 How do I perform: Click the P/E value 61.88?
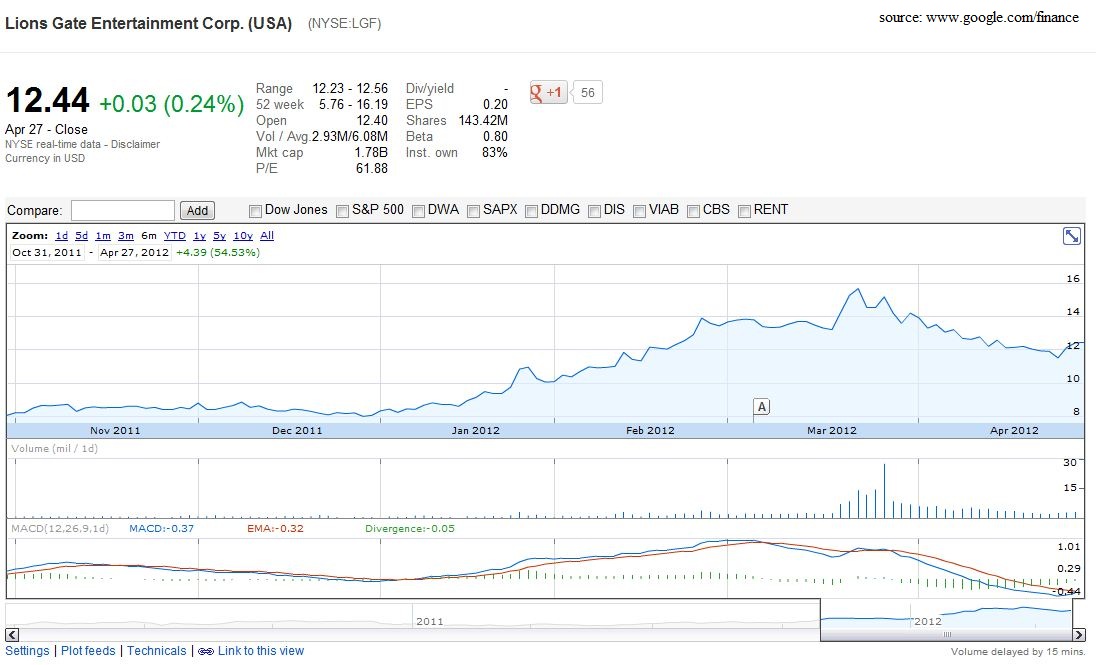tap(372, 169)
